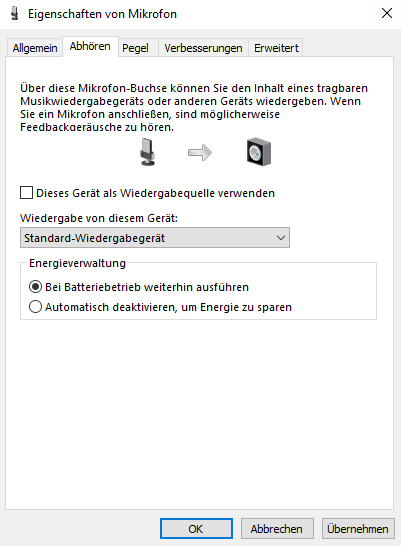Click the speaker illustration icon

point(259,152)
